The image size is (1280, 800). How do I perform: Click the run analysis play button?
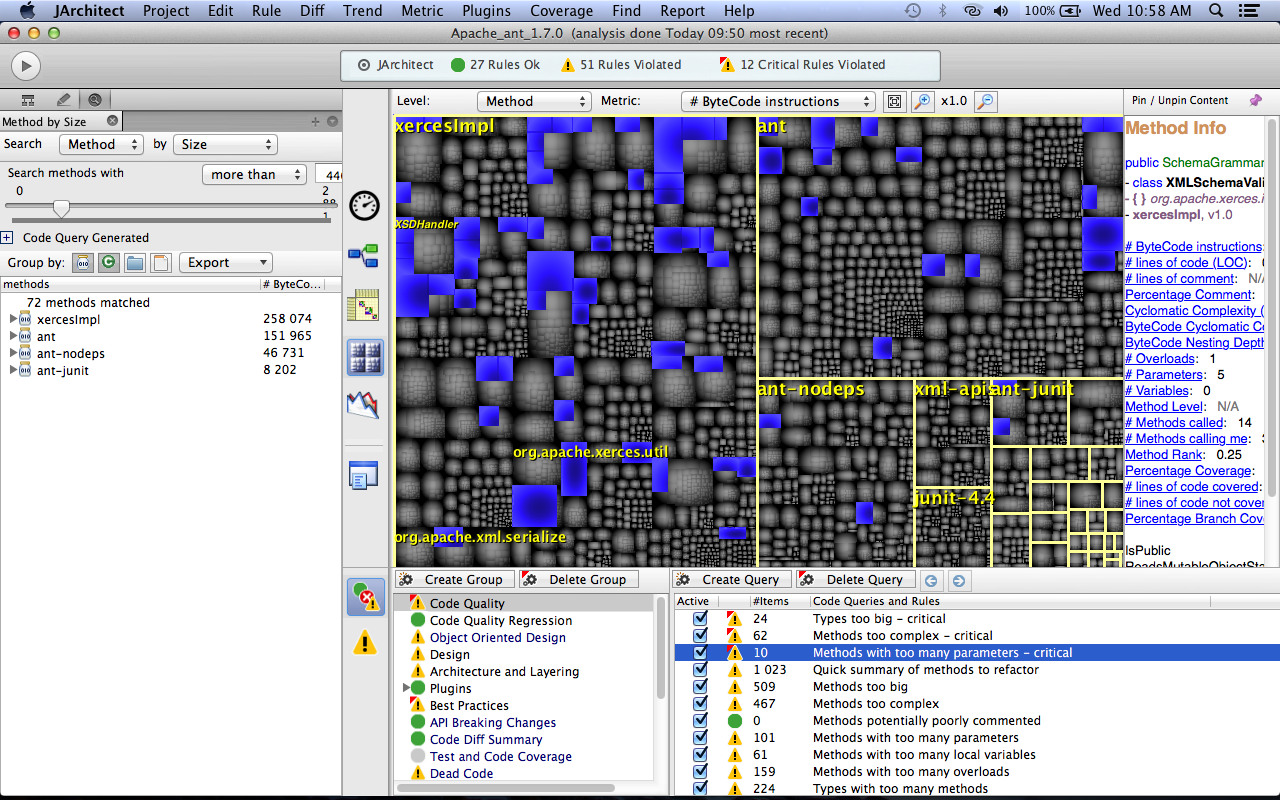pyautogui.click(x=25, y=66)
